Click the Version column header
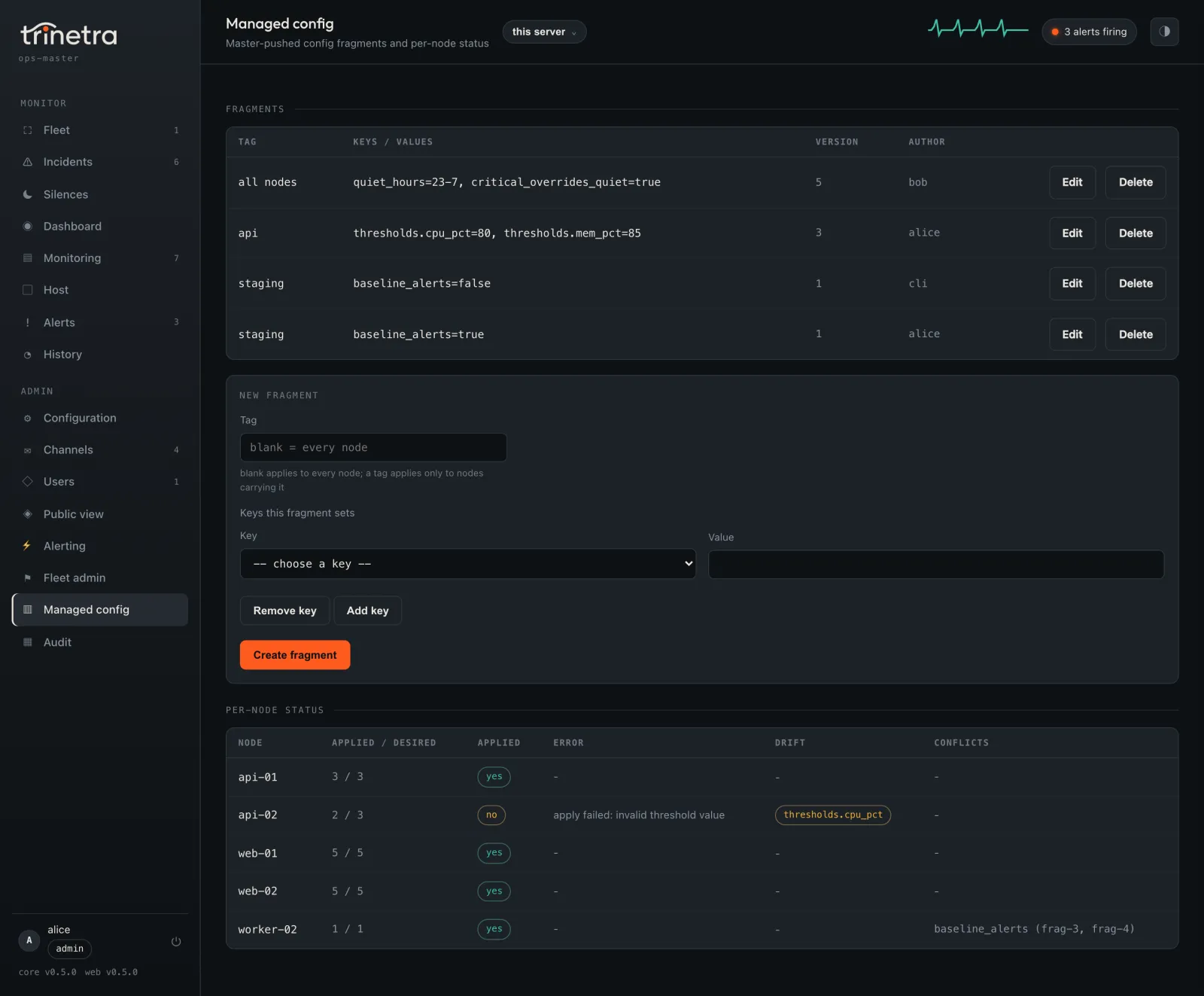This screenshot has width=1204, height=996. (x=836, y=142)
